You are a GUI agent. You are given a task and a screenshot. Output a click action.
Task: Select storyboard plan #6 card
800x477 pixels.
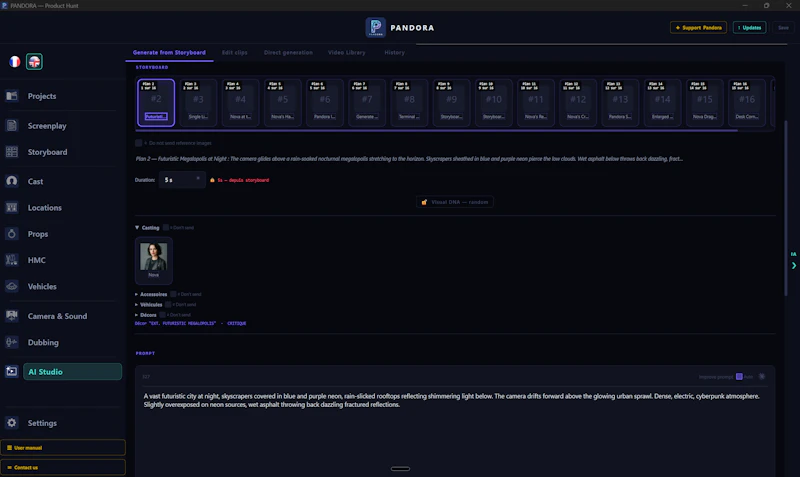coord(325,102)
